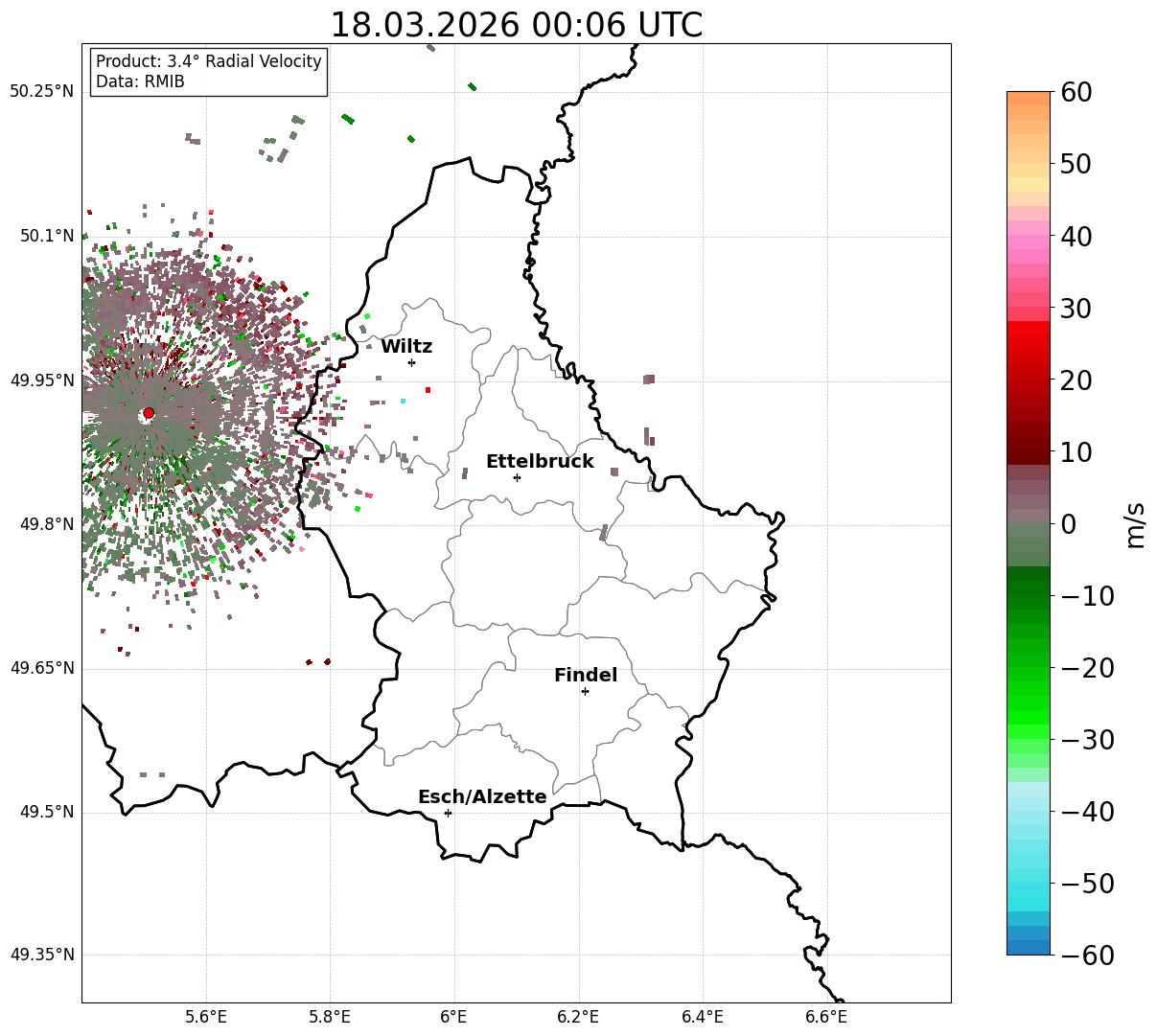Click the Ettelbruck station cross marker
Viewport: 1157px width, 1036px height.
tap(517, 477)
